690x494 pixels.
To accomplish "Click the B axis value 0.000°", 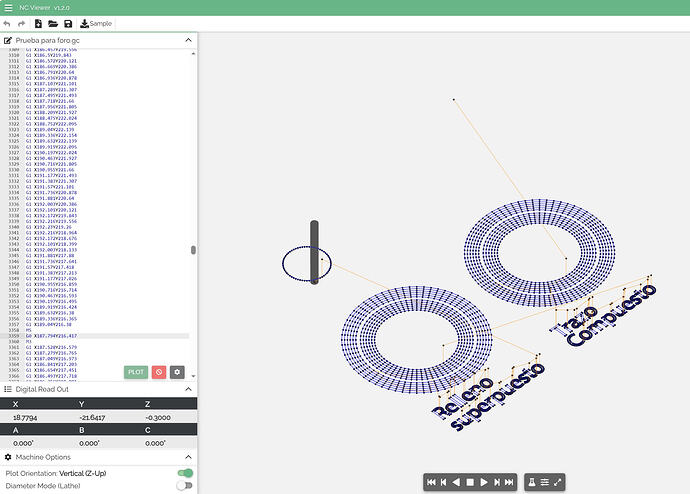I will [89, 443].
